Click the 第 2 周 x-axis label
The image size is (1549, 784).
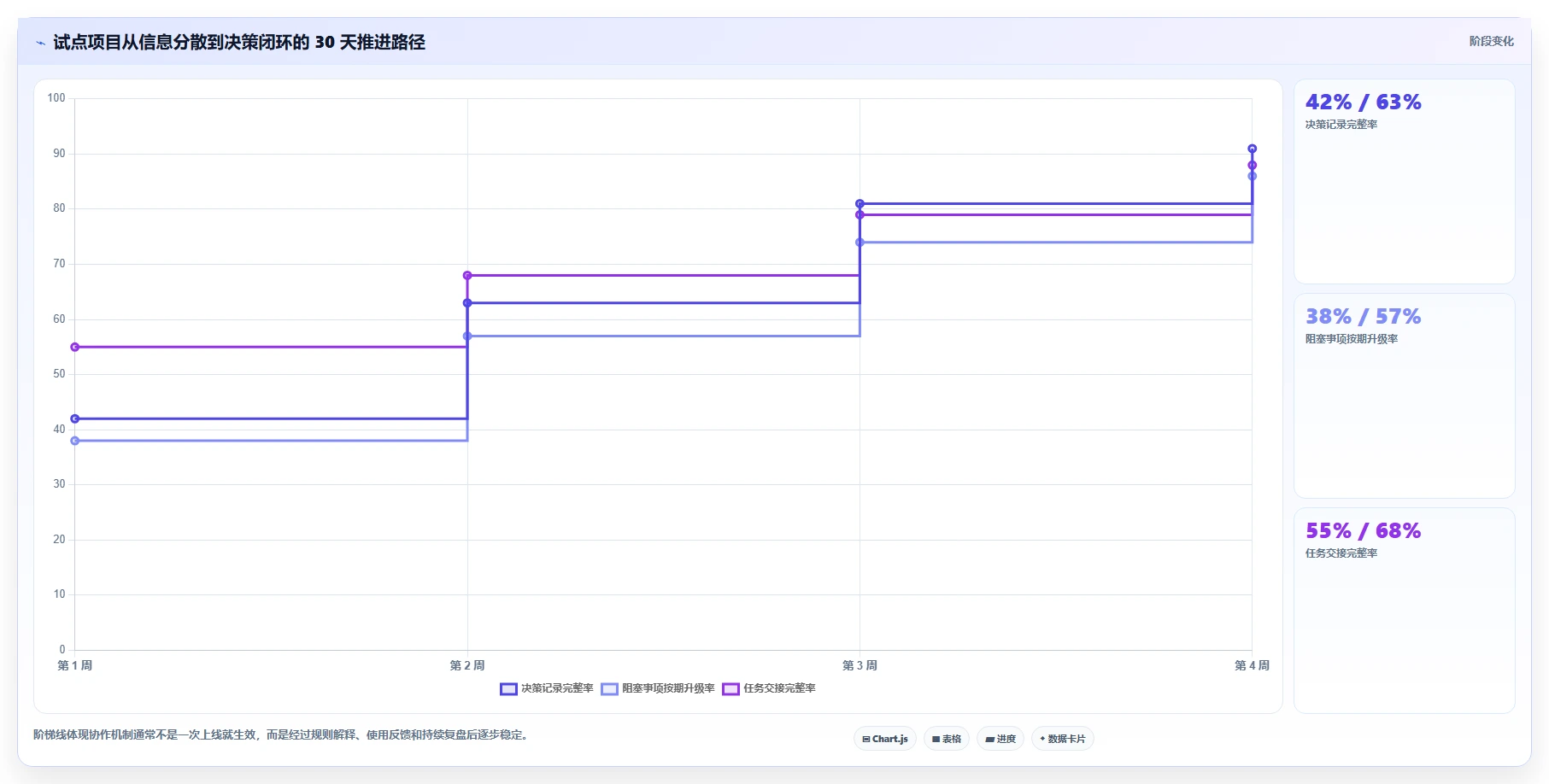tap(467, 665)
